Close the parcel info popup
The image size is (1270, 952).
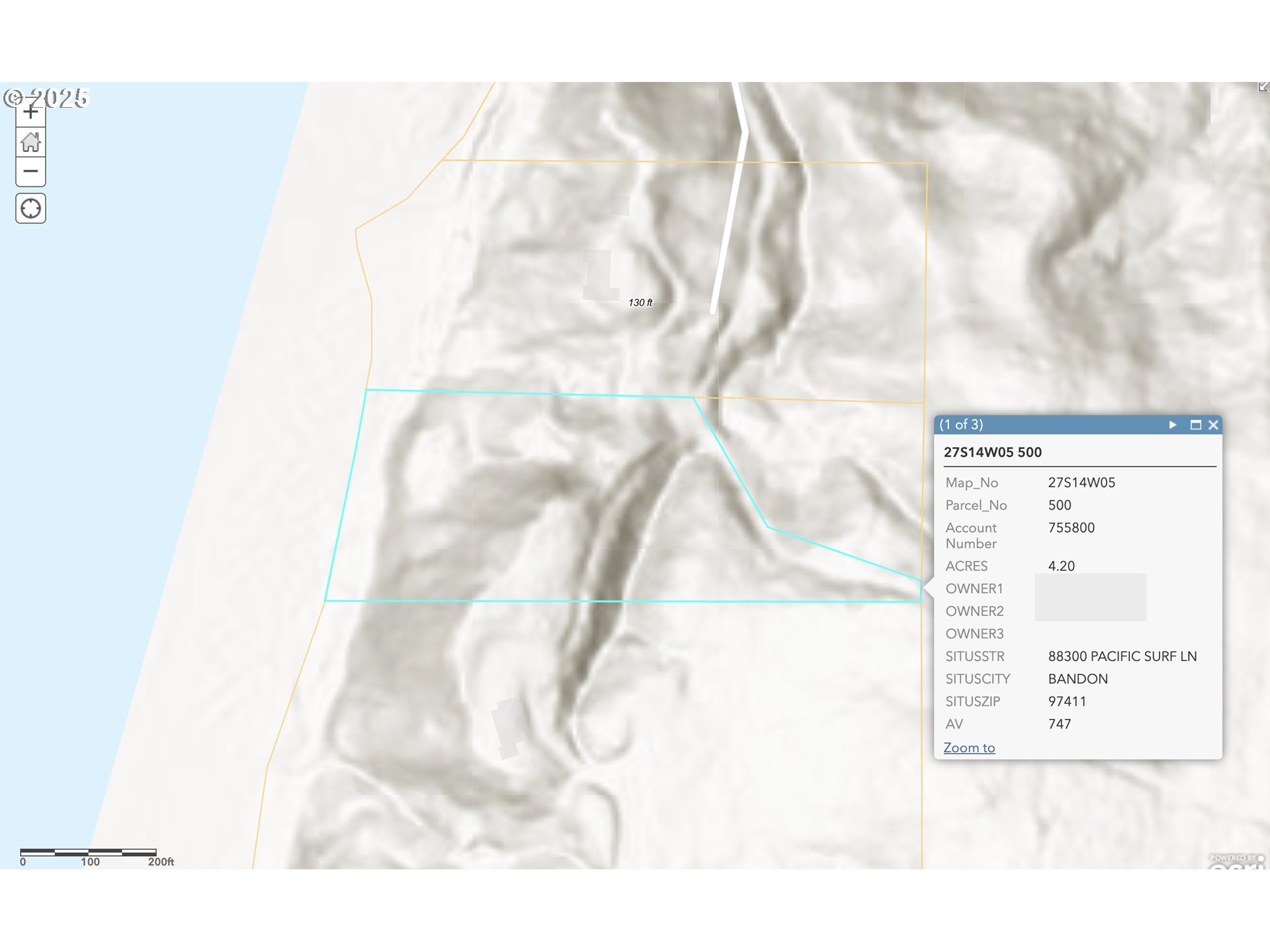click(1213, 424)
